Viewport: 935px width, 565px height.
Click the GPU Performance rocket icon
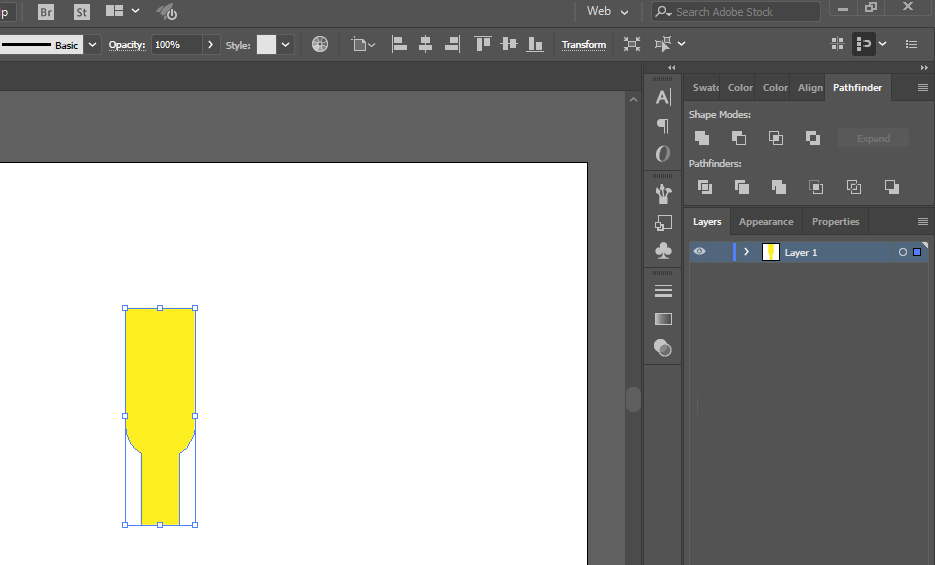point(166,11)
